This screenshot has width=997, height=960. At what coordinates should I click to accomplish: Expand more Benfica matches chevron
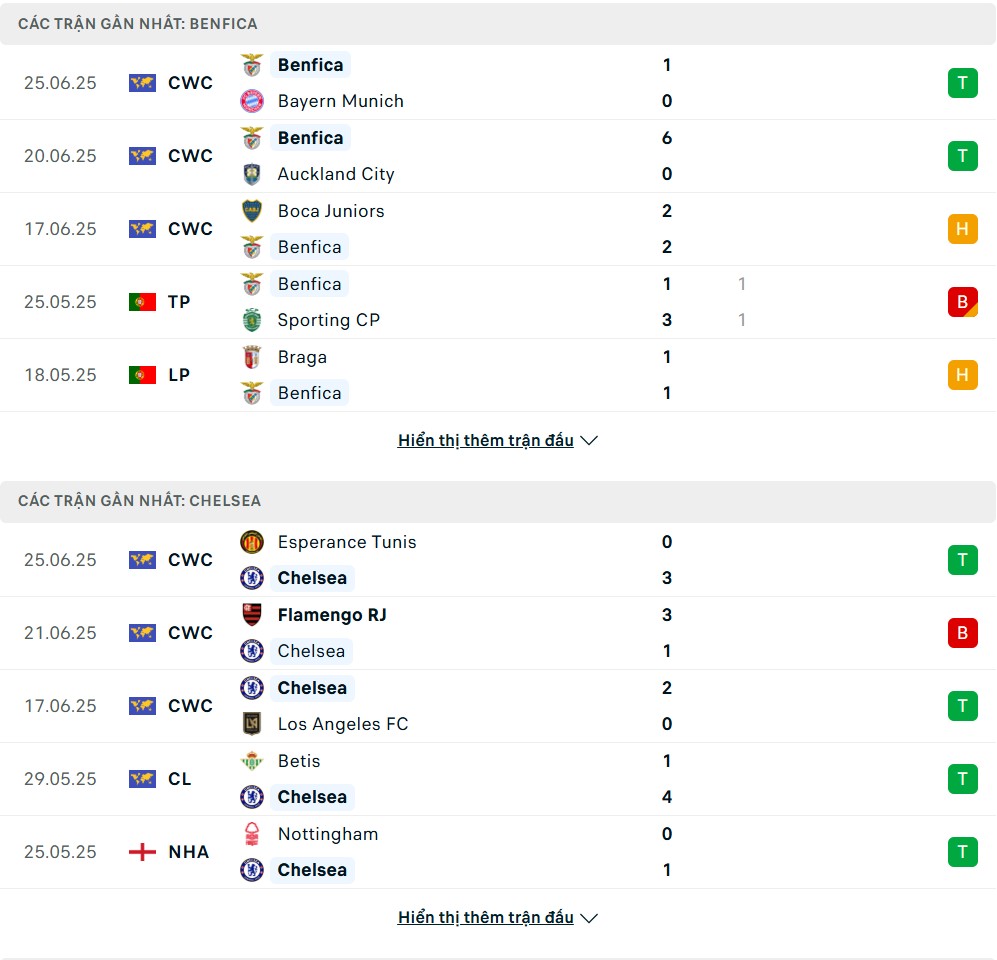pos(589,441)
